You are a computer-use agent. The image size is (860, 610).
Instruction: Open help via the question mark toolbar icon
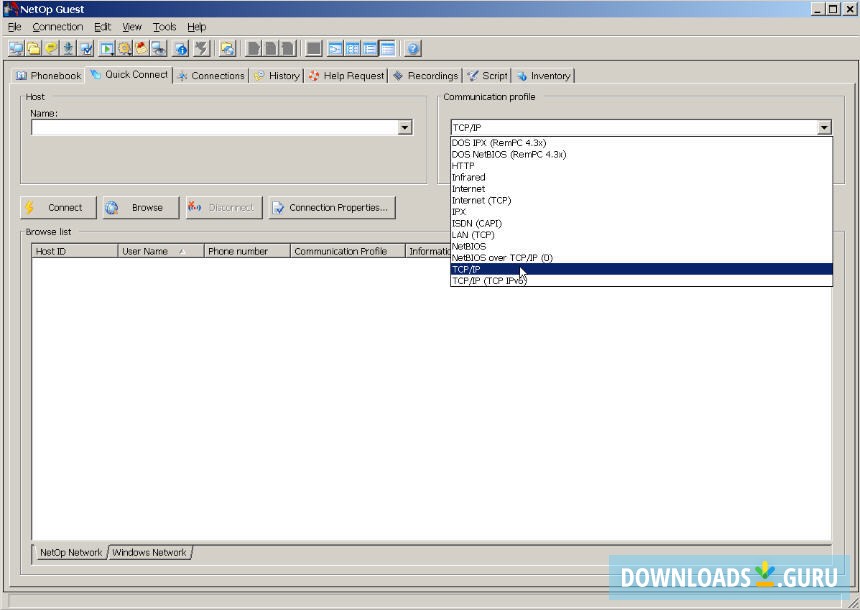(413, 49)
